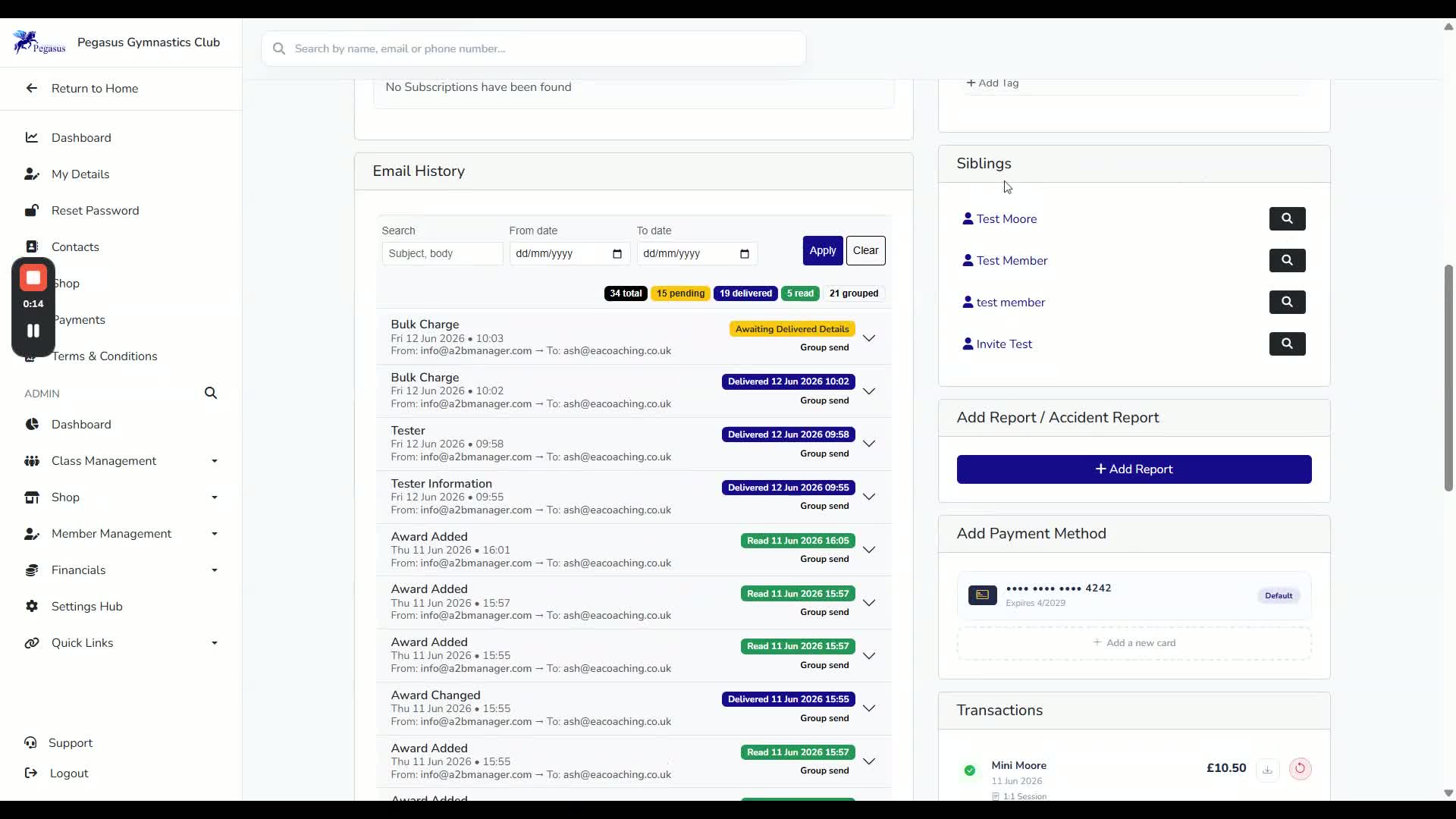1456x819 pixels.
Task: Click the refund icon on Mini Moore transaction
Action: pos(1300,768)
